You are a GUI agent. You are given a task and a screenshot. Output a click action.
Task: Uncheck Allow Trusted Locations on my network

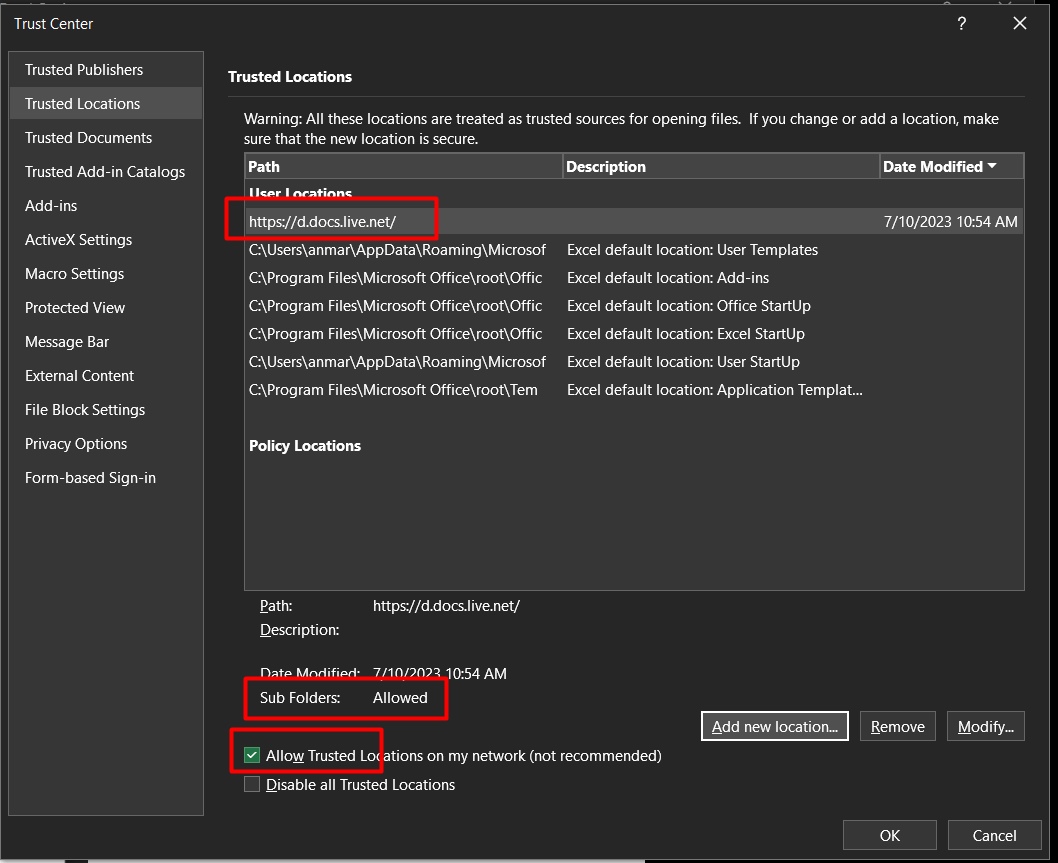coord(252,756)
